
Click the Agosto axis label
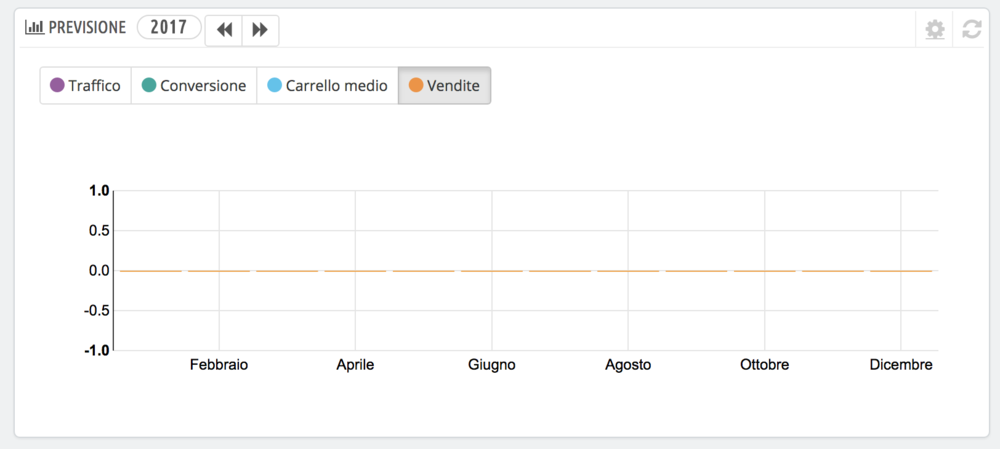pyautogui.click(x=628, y=365)
